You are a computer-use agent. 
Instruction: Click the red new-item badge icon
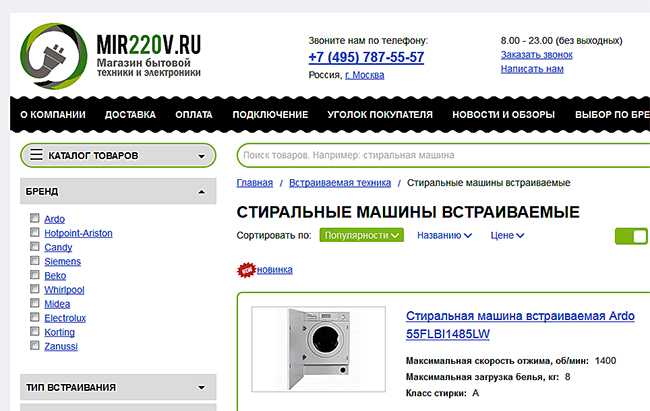point(246,270)
